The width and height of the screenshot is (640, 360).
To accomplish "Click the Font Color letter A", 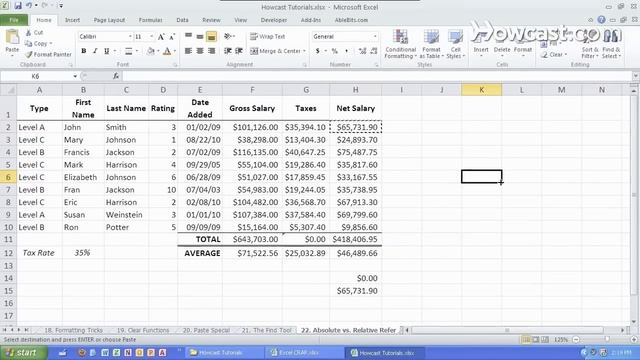I will click(167, 51).
